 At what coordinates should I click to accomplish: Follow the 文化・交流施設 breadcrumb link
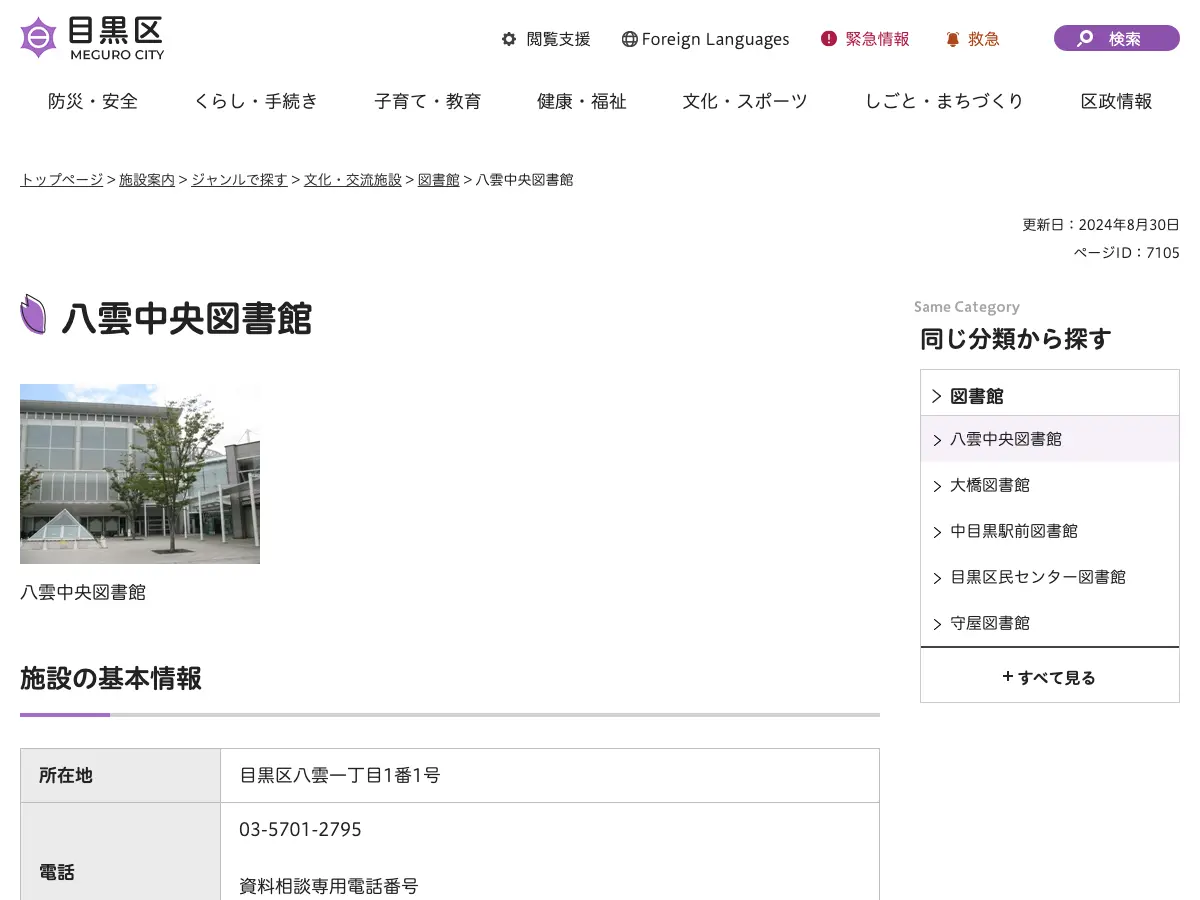click(x=353, y=180)
